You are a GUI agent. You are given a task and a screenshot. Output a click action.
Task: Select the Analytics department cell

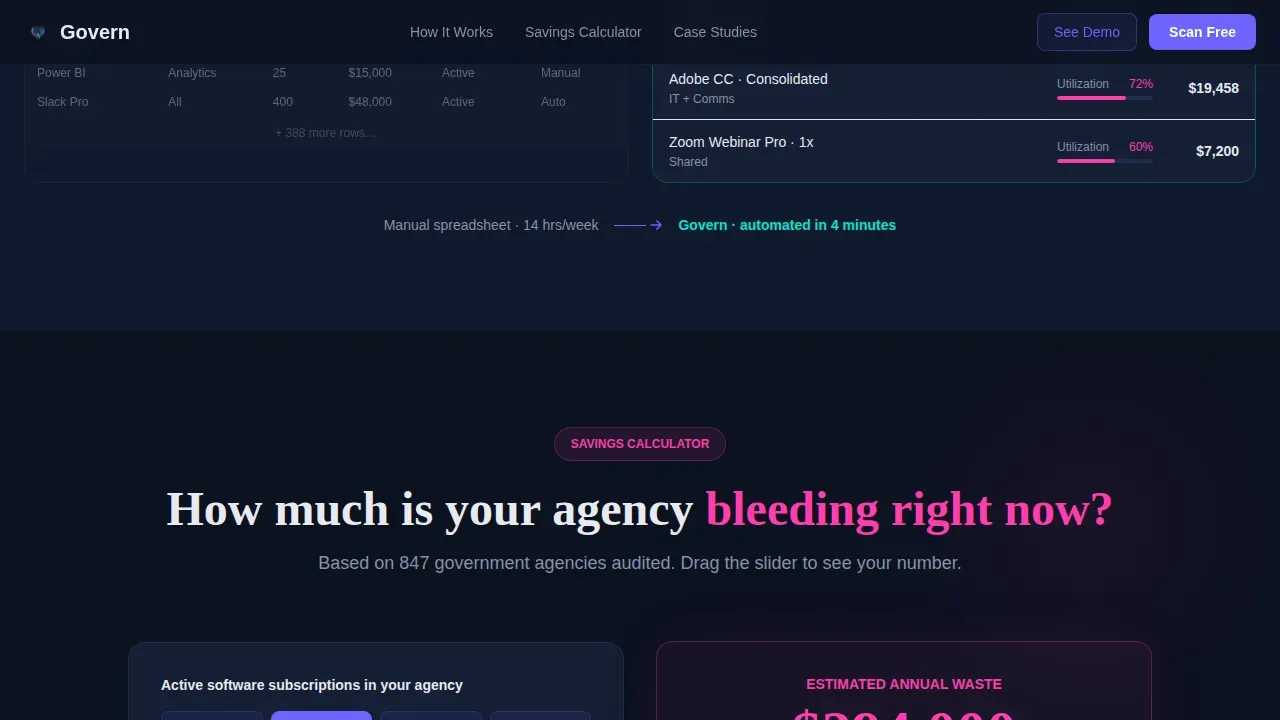click(192, 73)
